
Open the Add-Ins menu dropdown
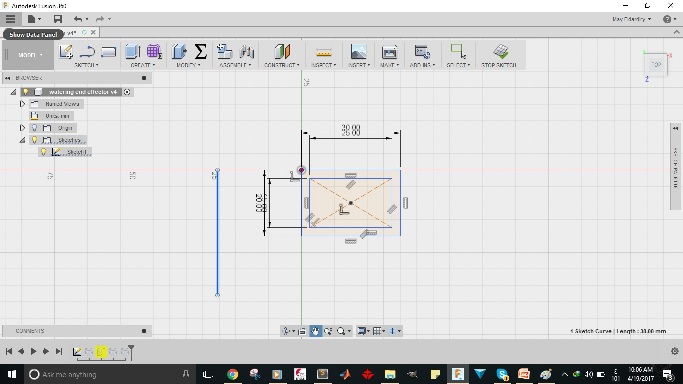point(422,65)
